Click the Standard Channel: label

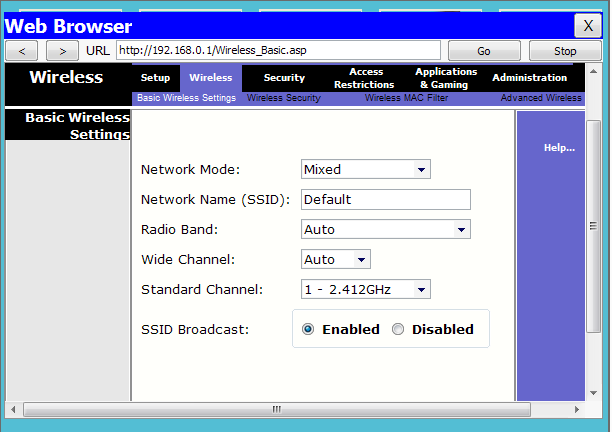click(x=202, y=290)
